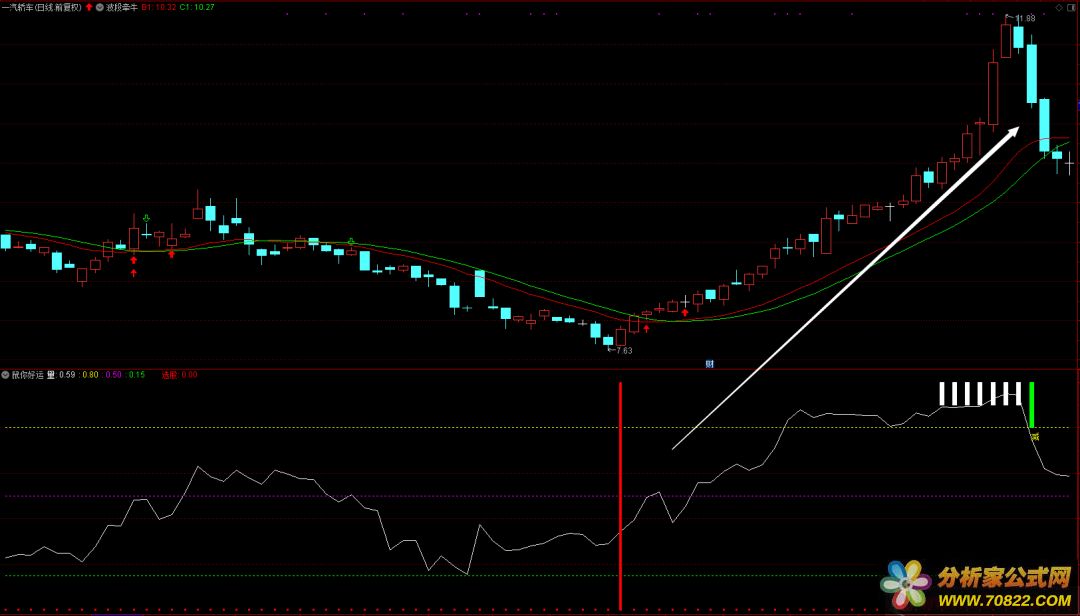This screenshot has width=1080, height=616.
Task: Click the yellow 减 sell signal marker
Action: coord(1035,436)
